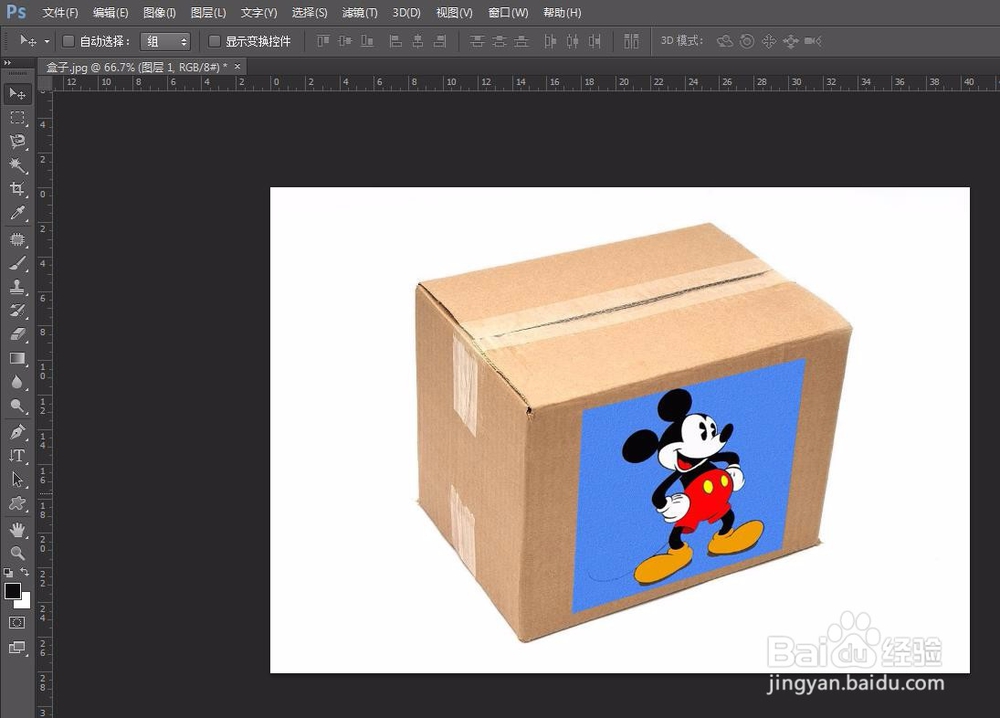Open the 图像(I) menu
This screenshot has height=718, width=1000.
tap(159, 13)
